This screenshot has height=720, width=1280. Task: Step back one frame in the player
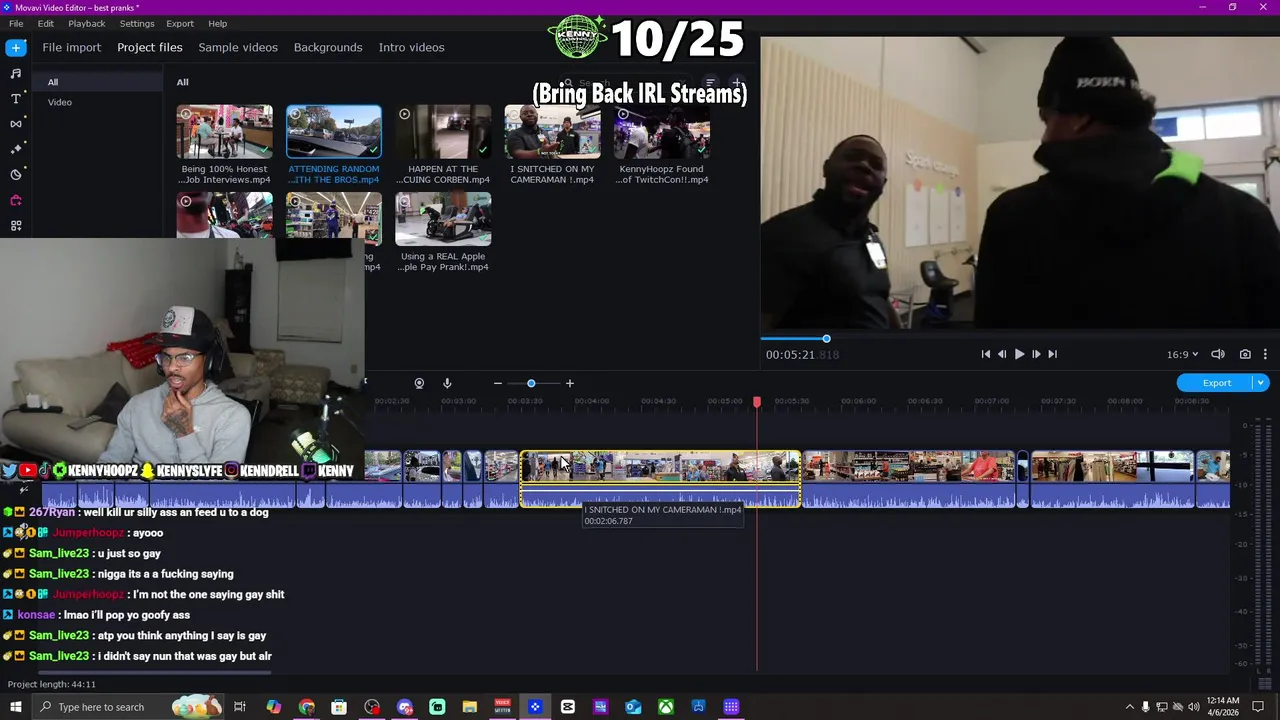[x=1002, y=354]
